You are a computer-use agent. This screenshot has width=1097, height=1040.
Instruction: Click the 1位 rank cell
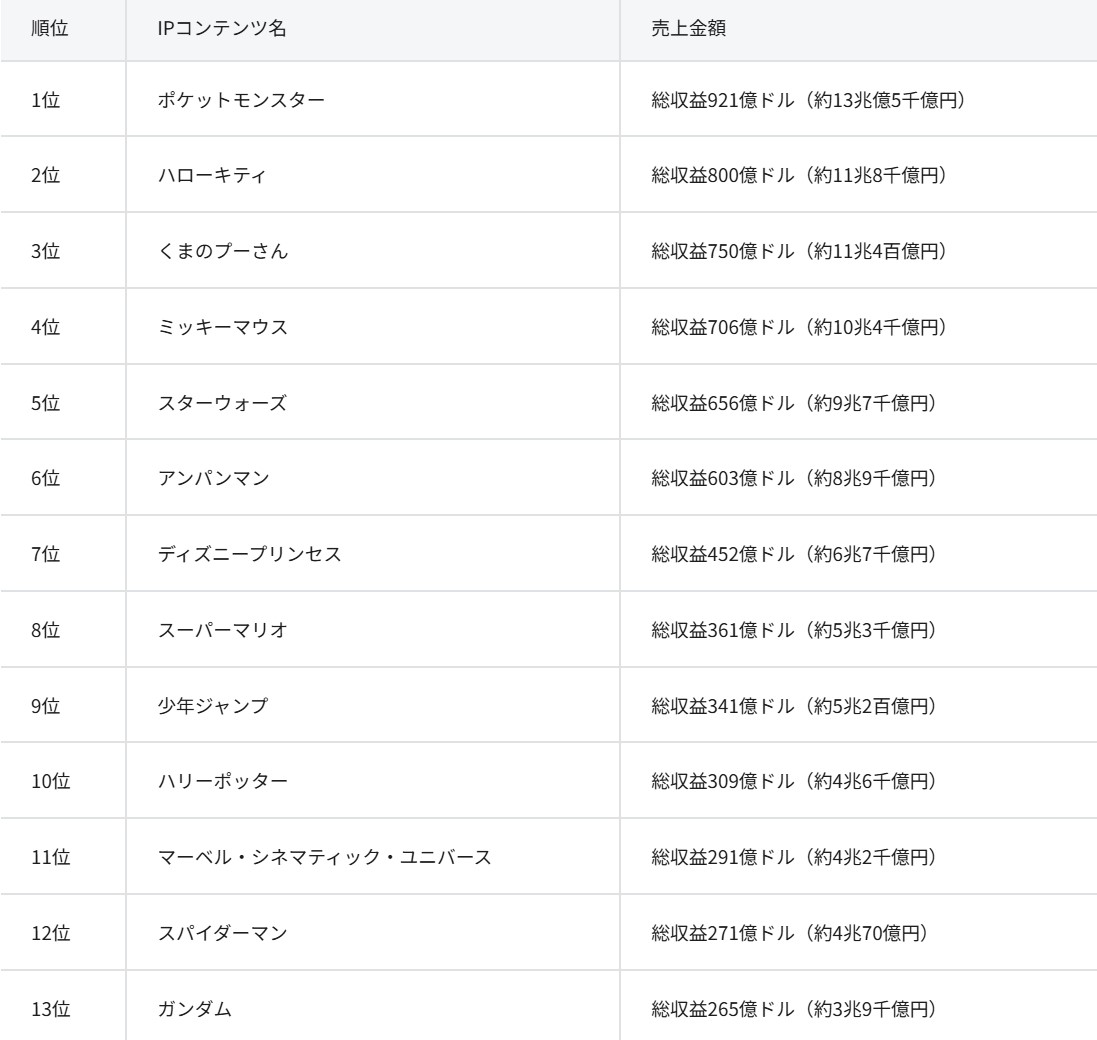click(x=47, y=100)
